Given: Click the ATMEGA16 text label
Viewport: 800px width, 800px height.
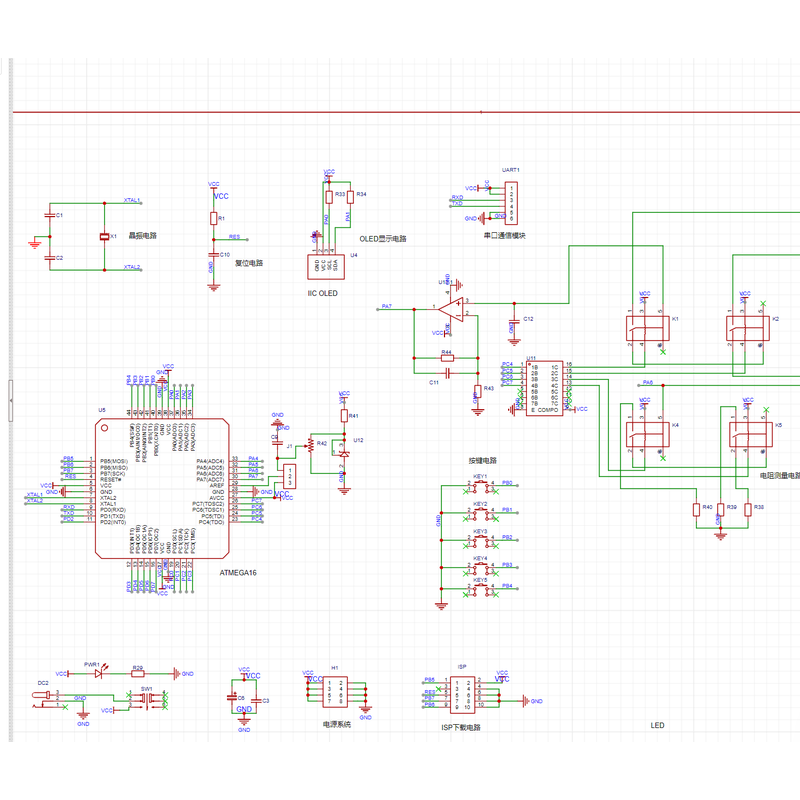Looking at the screenshot, I should (x=238, y=573).
